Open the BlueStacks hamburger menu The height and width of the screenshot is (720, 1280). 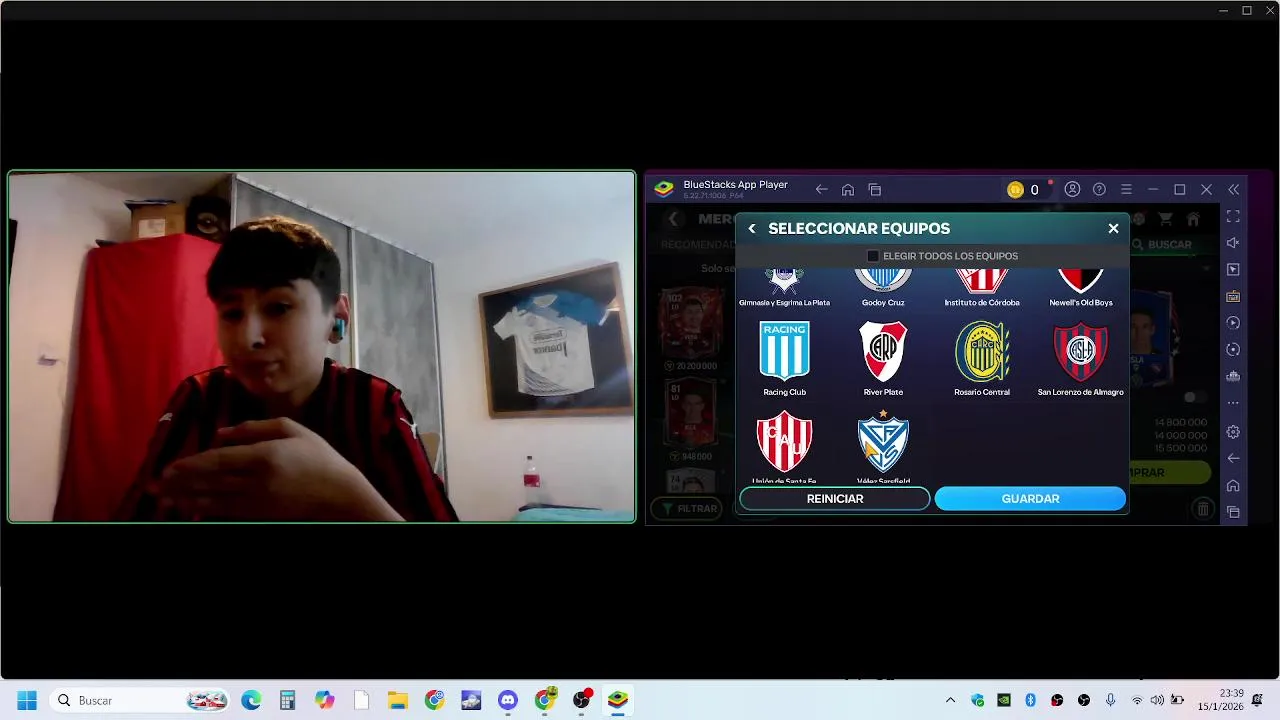(x=1126, y=190)
